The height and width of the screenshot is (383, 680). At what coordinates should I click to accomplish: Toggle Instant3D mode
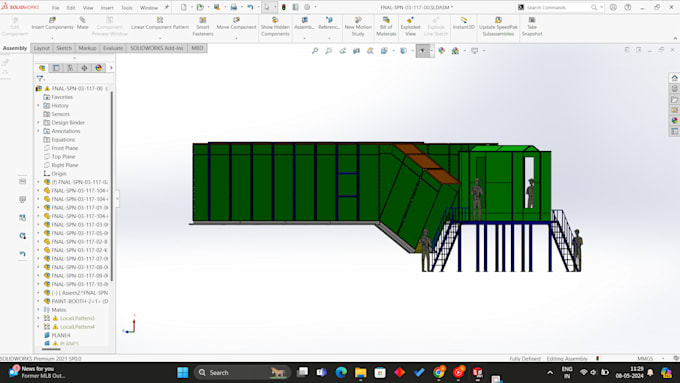[464, 23]
